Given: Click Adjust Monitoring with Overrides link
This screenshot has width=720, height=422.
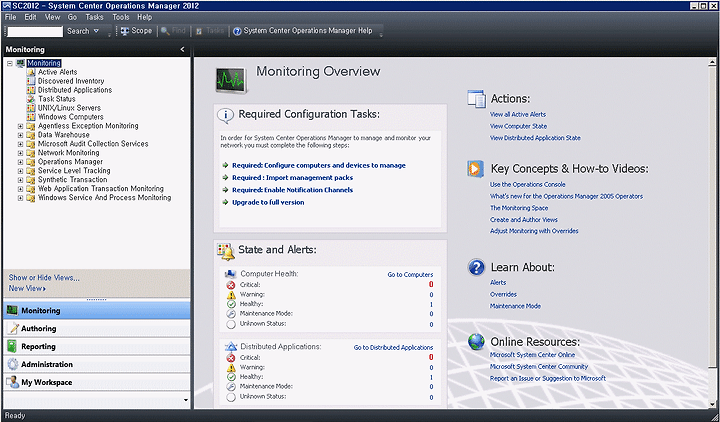Looking at the screenshot, I should [534, 231].
